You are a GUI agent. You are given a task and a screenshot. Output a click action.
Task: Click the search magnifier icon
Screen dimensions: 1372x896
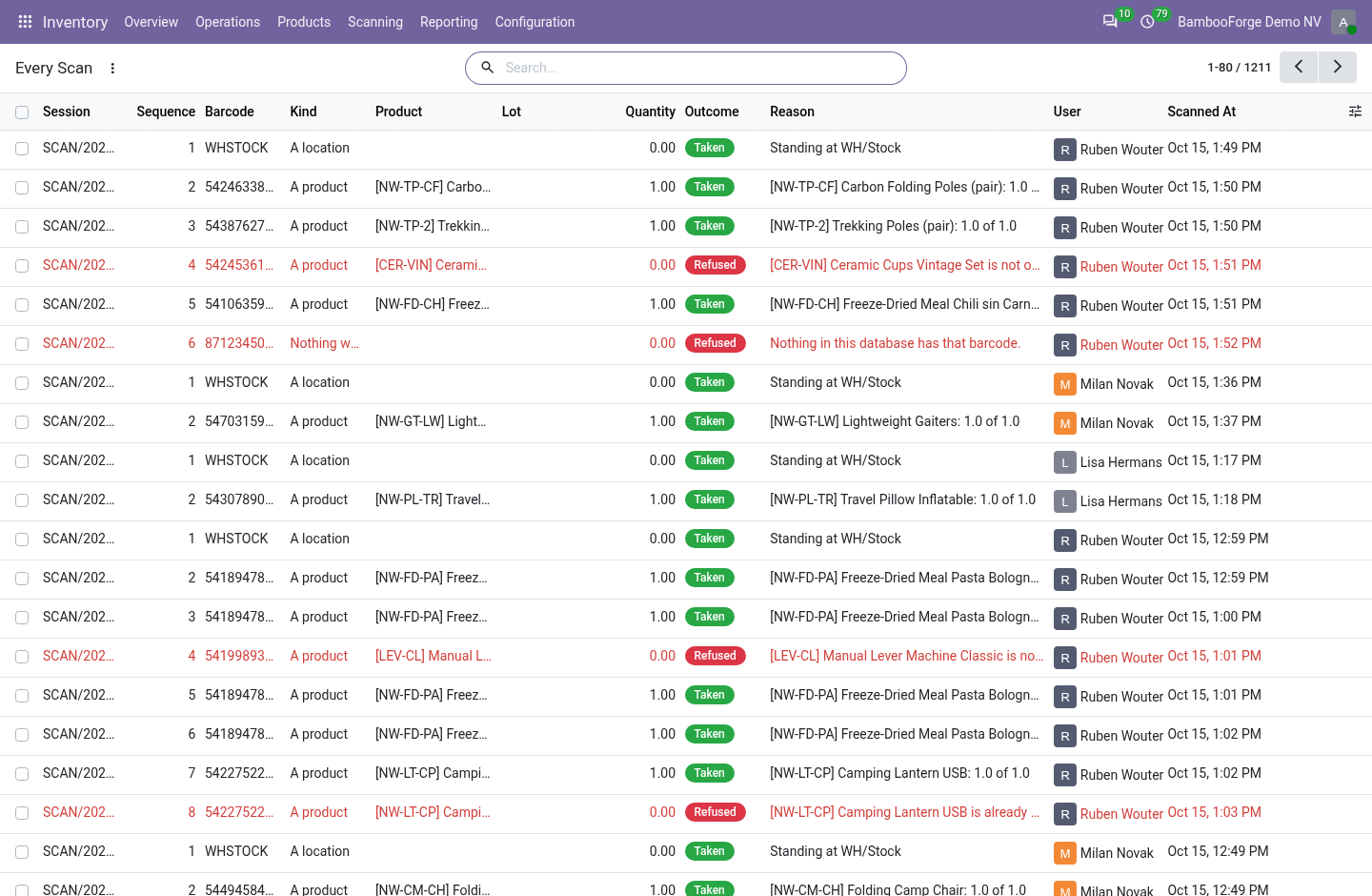487,68
